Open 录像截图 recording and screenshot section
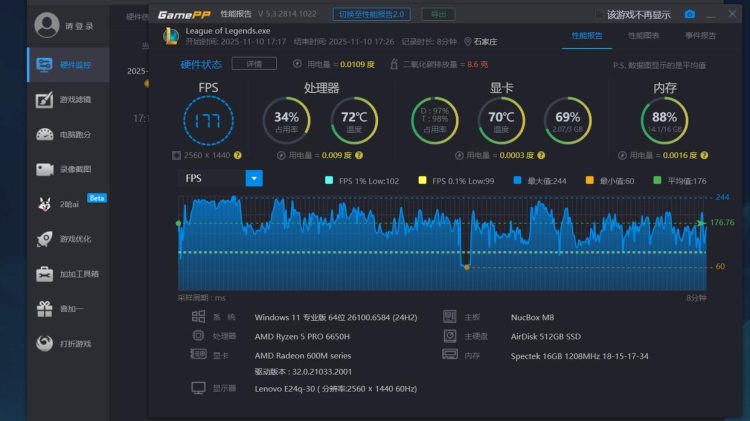The height and width of the screenshot is (421, 750). click(x=69, y=169)
